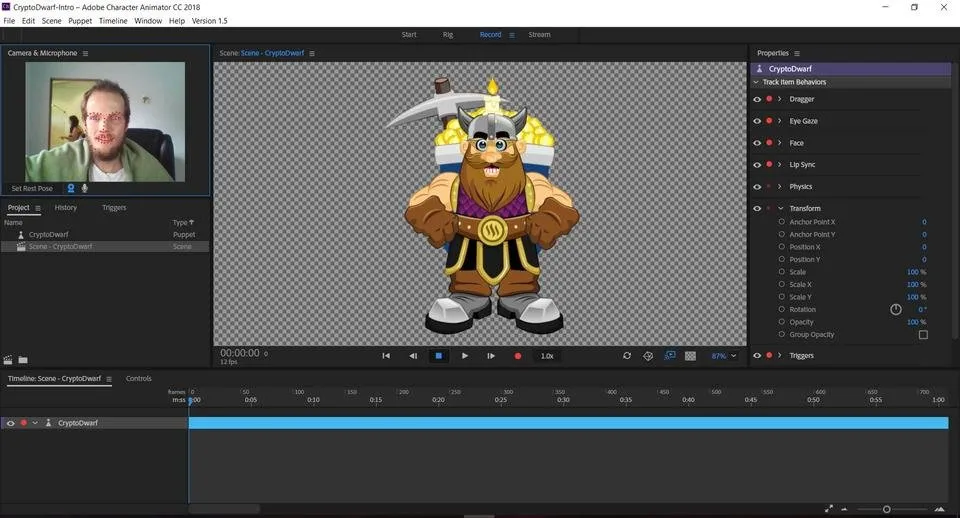Toggle CryptoDwarf timeline track arm dot
Viewport: 960px width, 518px height.
click(x=24, y=423)
